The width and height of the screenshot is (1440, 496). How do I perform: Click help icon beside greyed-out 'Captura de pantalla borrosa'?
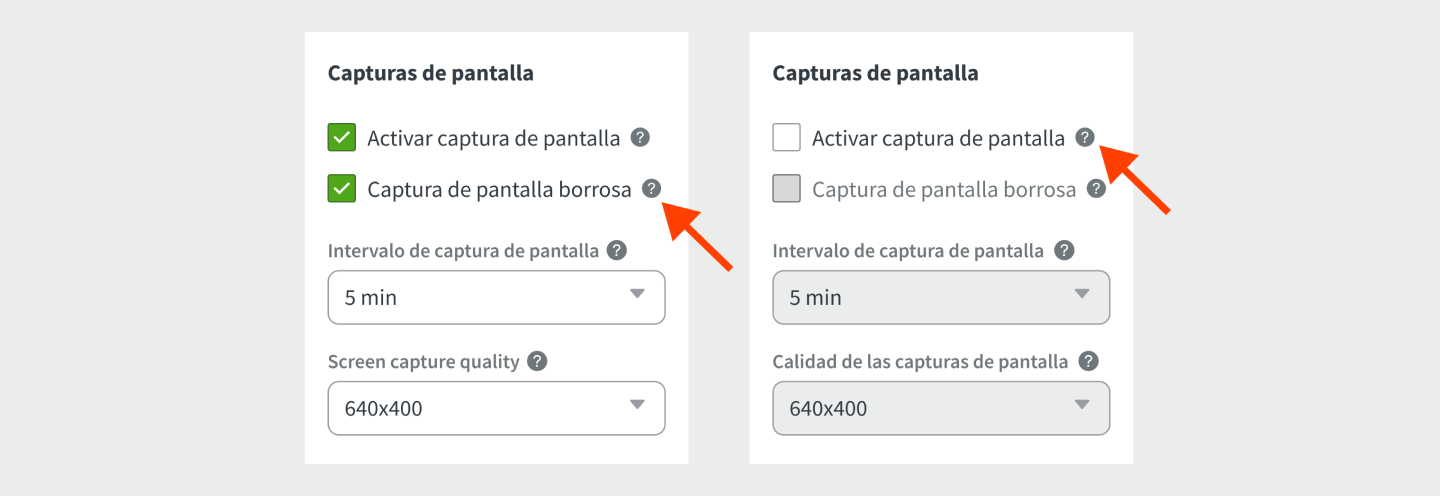pyautogui.click(x=1096, y=188)
